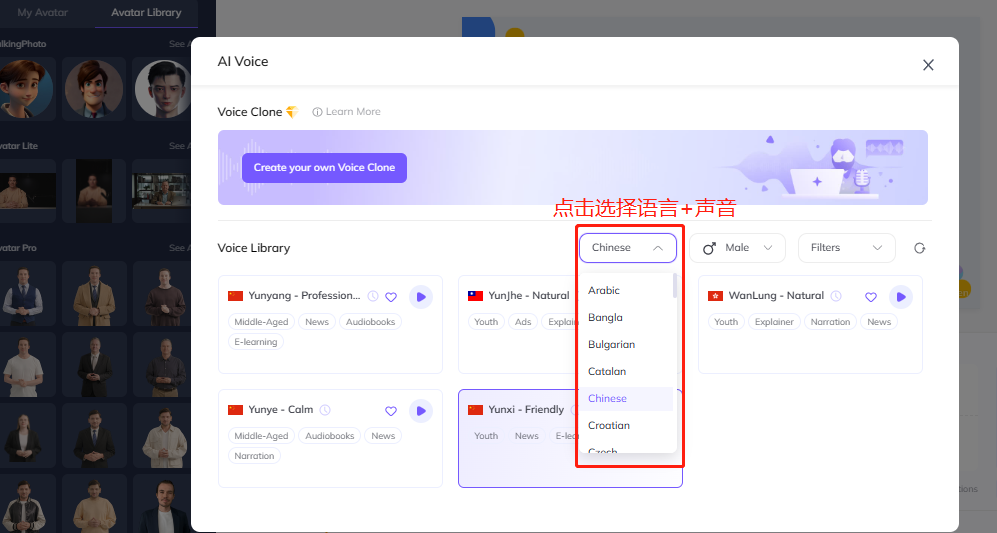This screenshot has width=997, height=533.
Task: Click the clock icon next to Yunye Calm
Action: pos(325,410)
